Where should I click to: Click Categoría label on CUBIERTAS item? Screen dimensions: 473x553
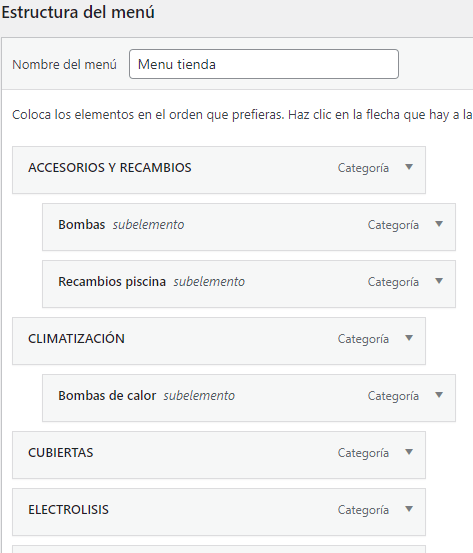pyautogui.click(x=363, y=453)
